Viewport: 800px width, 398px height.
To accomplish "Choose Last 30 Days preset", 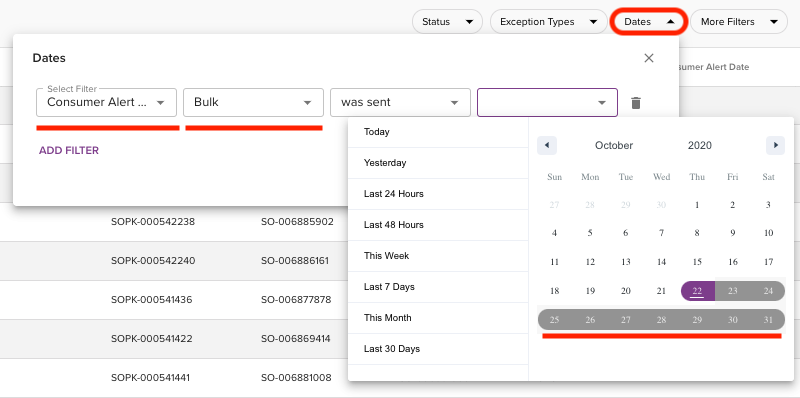I will tap(438, 349).
